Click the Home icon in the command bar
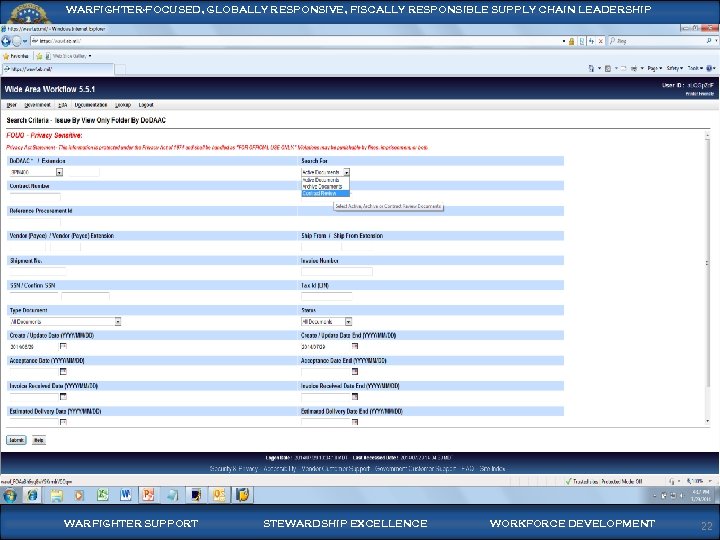The image size is (720, 540). tap(591, 68)
